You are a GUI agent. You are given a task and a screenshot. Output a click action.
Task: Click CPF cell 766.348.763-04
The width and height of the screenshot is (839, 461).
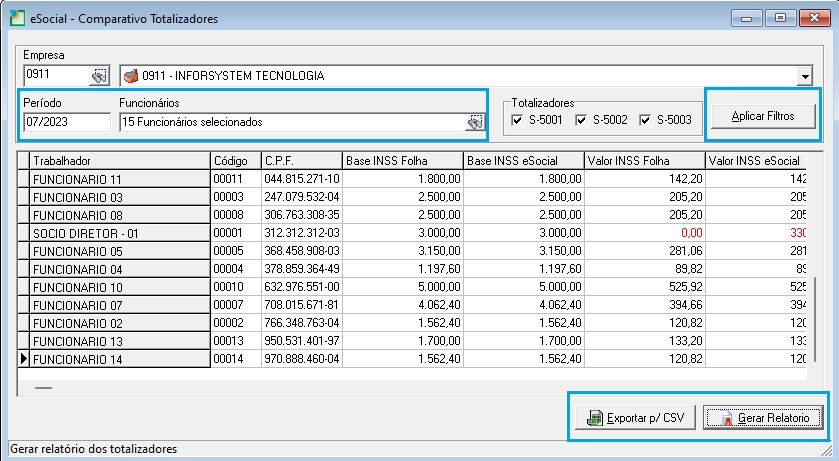tap(302, 324)
